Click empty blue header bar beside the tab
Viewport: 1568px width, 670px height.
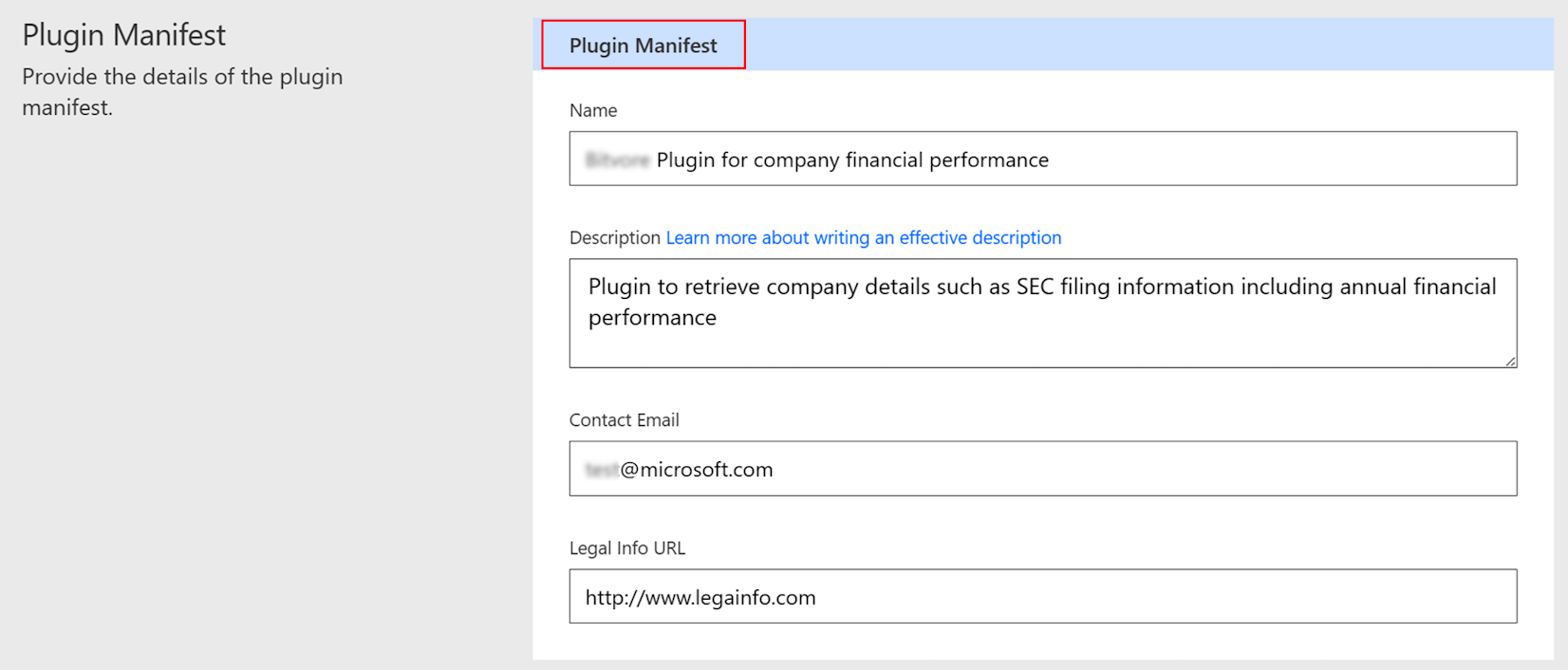coord(1148,45)
